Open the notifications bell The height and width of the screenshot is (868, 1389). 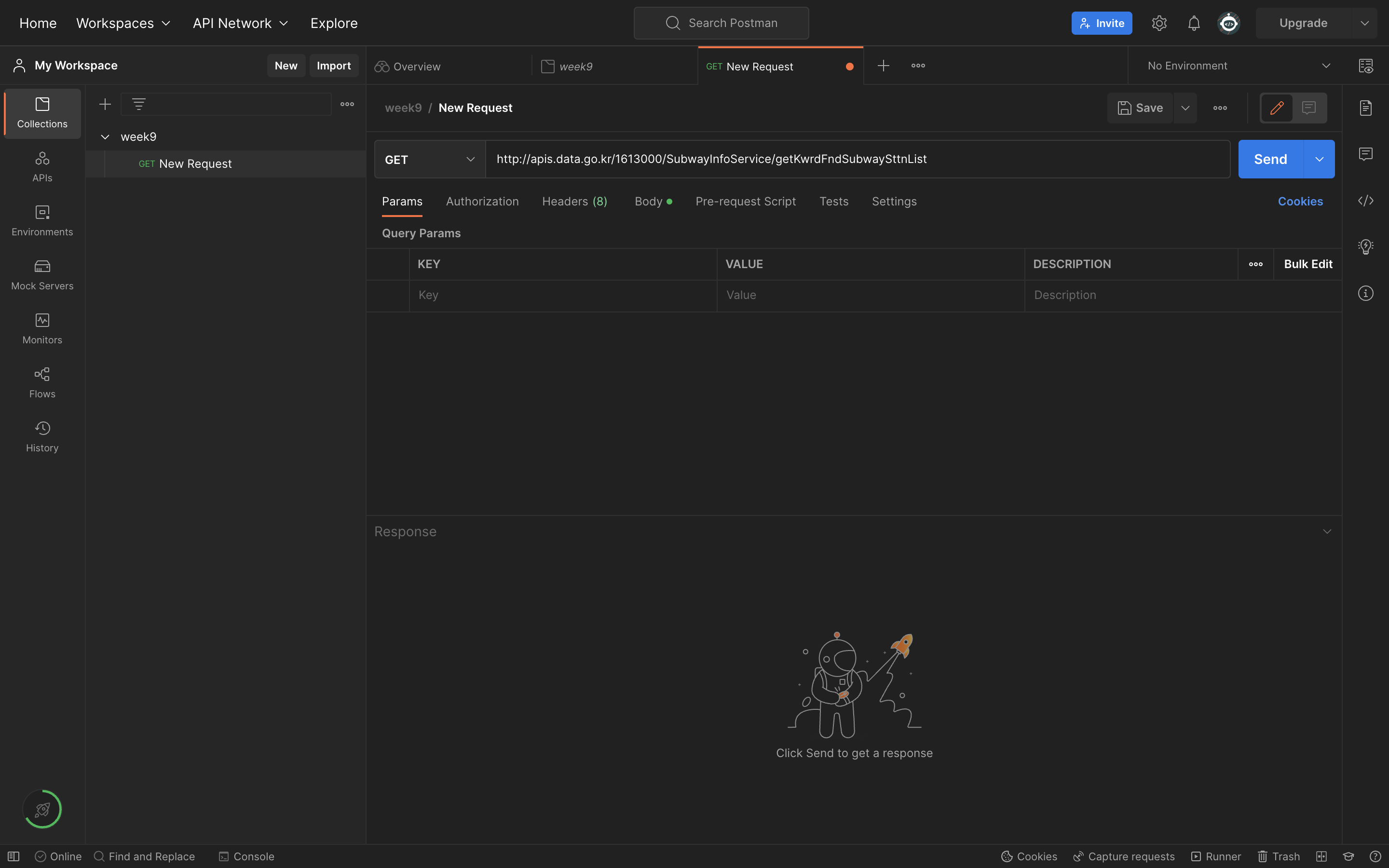click(1194, 23)
